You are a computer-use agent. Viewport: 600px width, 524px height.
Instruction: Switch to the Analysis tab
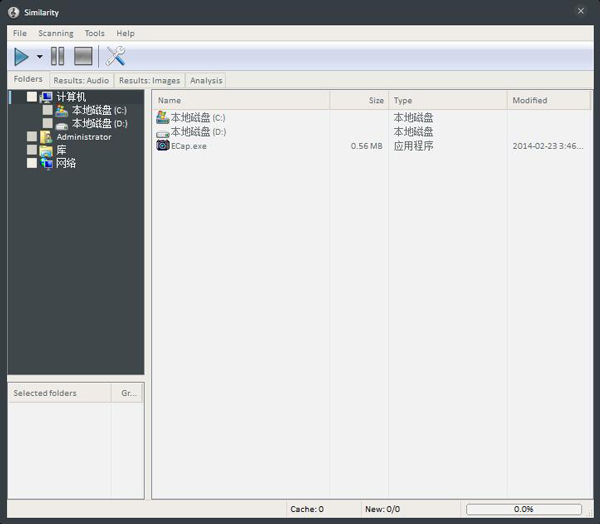coord(206,80)
